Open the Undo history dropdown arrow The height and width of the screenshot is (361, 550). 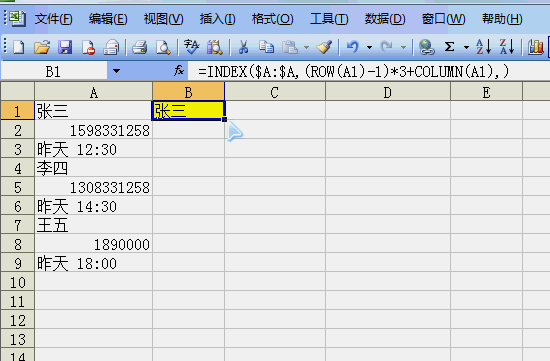(x=369, y=47)
